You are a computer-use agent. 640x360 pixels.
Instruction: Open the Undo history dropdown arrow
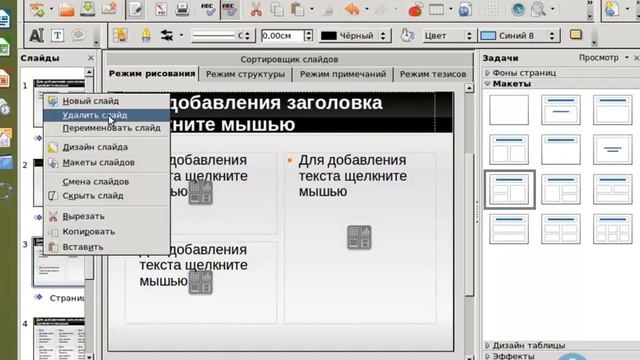pyautogui.click(x=367, y=9)
